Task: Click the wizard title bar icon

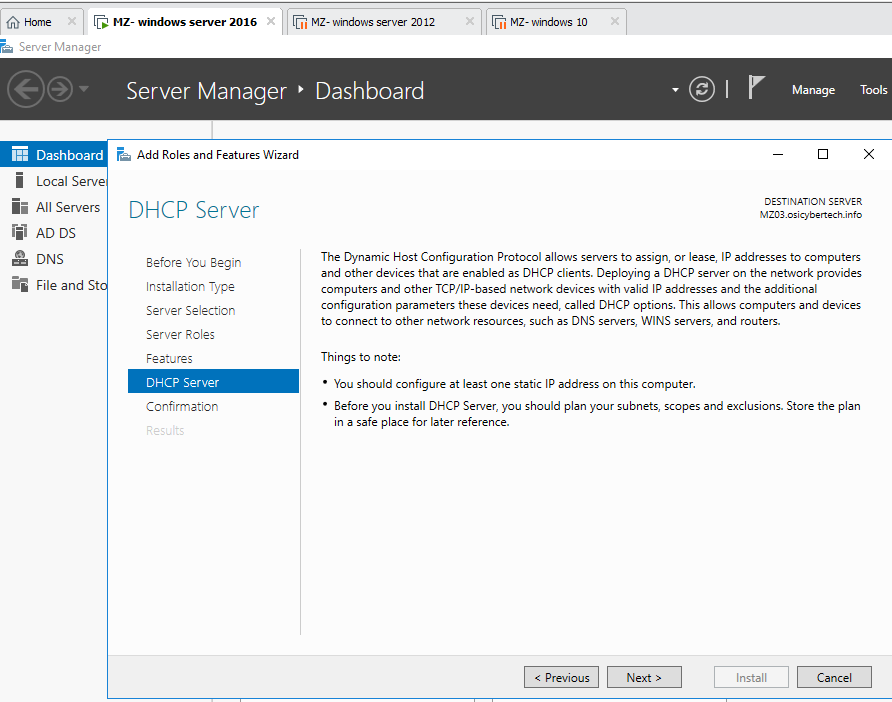Action: (x=123, y=155)
